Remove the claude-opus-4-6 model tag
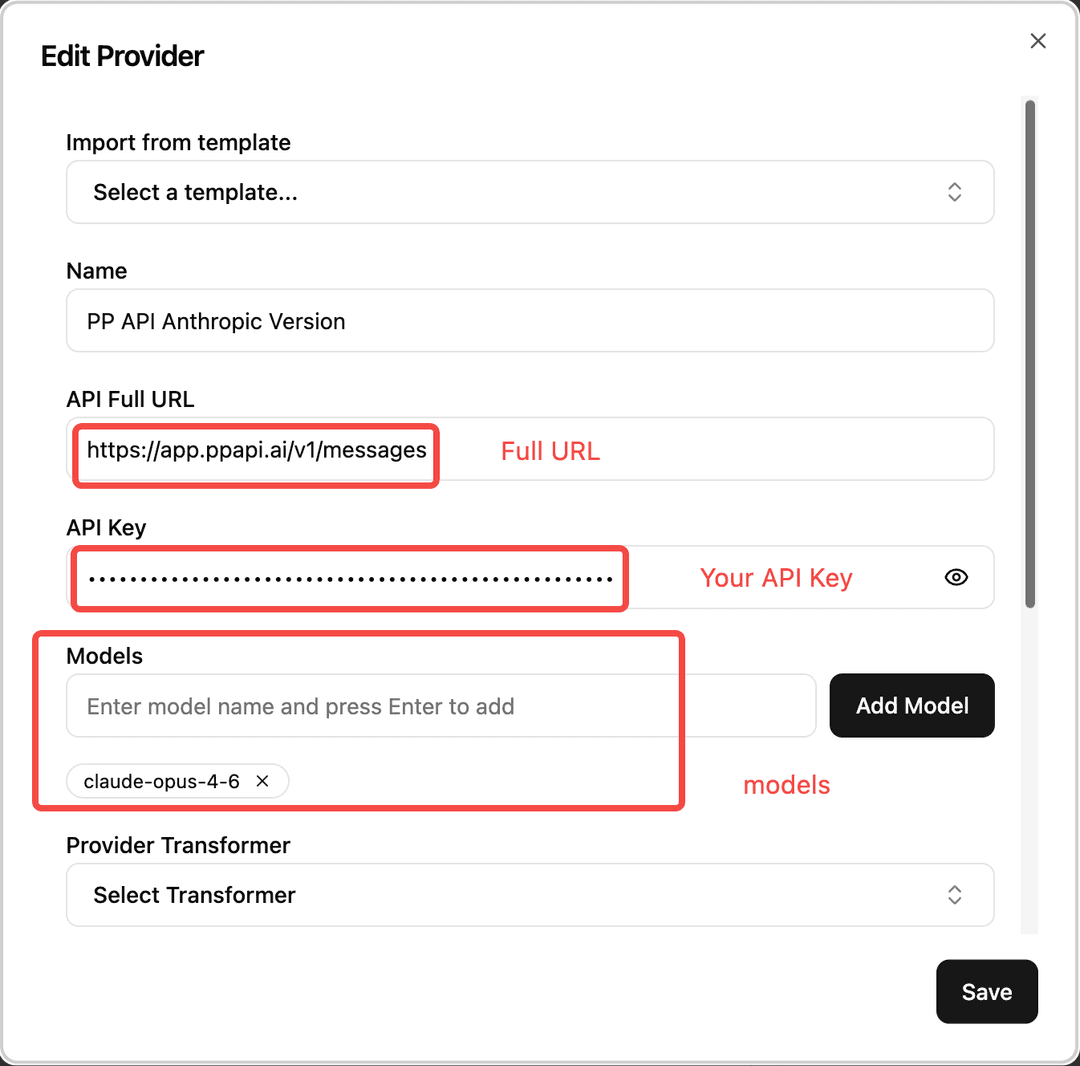 click(262, 781)
